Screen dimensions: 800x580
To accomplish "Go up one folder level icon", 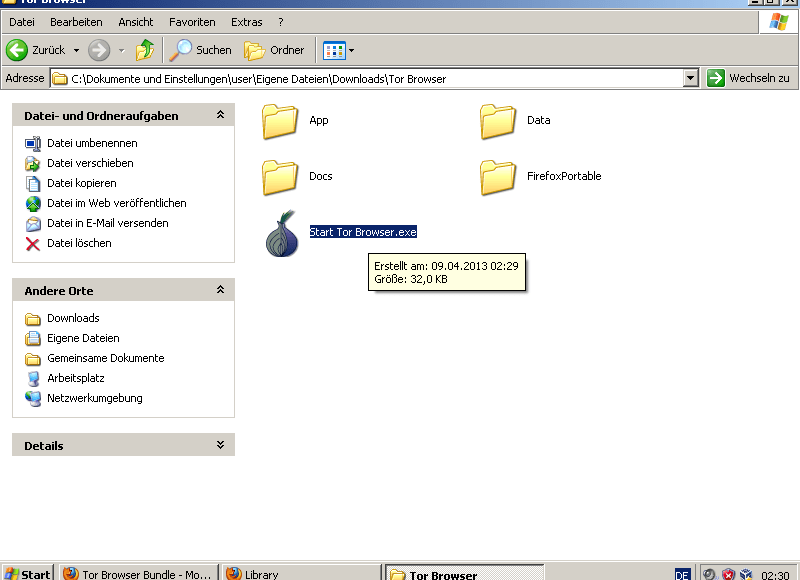I will point(145,50).
